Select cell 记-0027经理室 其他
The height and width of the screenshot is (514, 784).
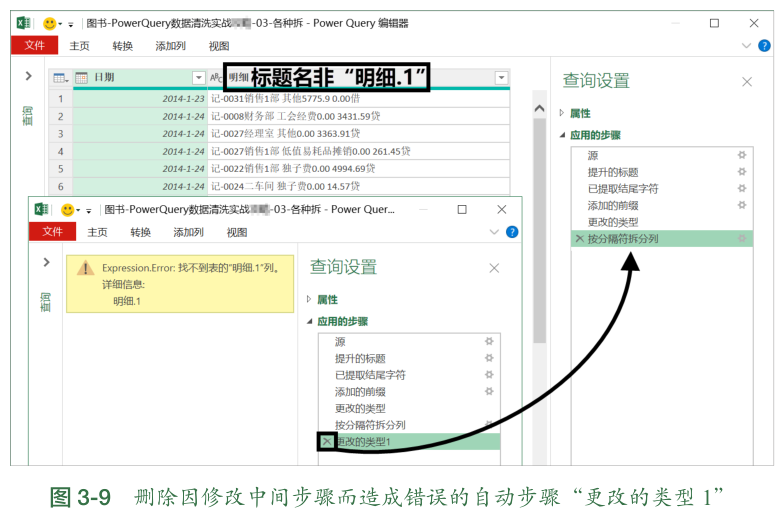click(x=358, y=134)
